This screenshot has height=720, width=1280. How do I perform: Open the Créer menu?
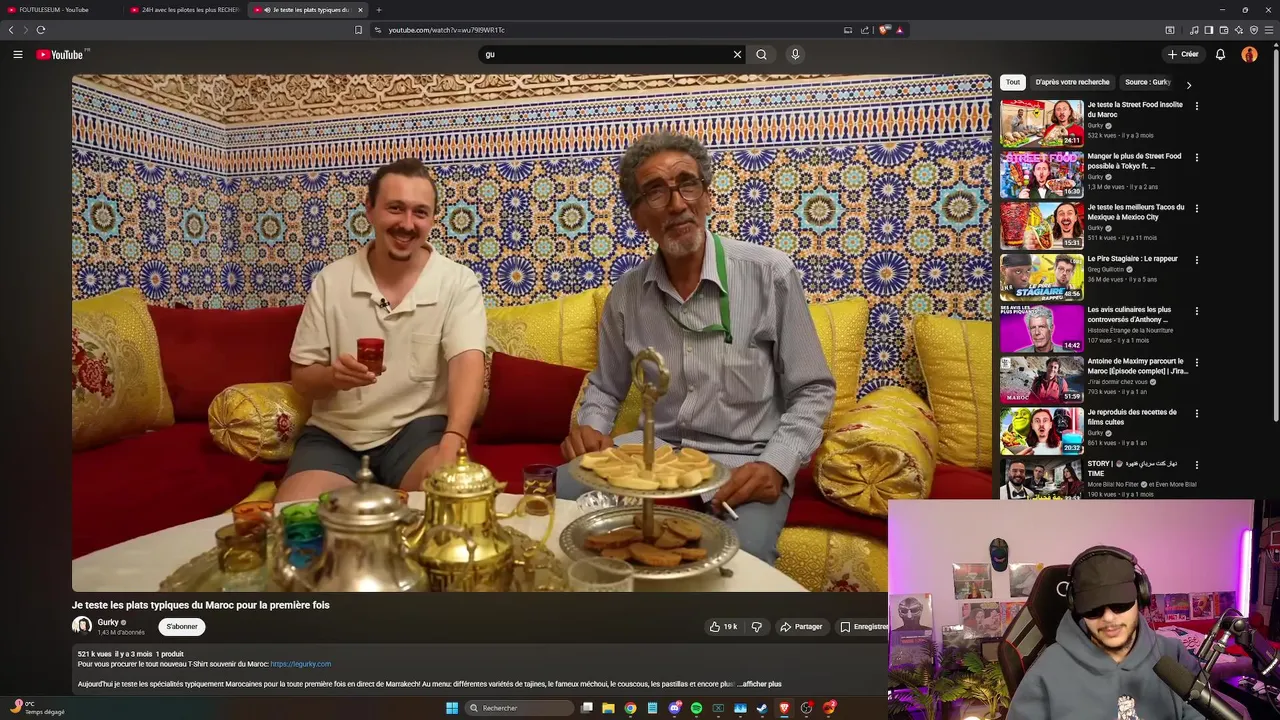1183,54
